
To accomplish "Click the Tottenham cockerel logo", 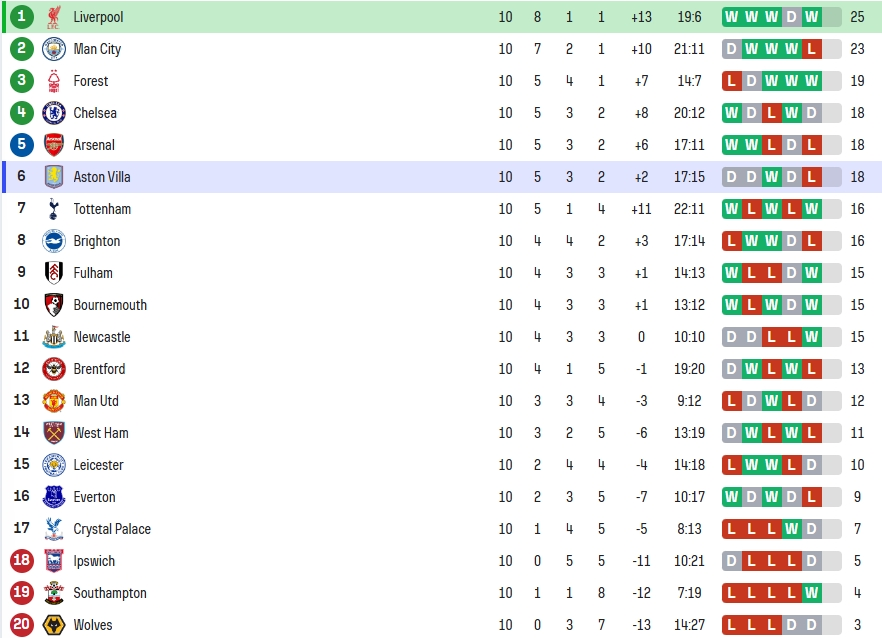I will click(x=54, y=209).
